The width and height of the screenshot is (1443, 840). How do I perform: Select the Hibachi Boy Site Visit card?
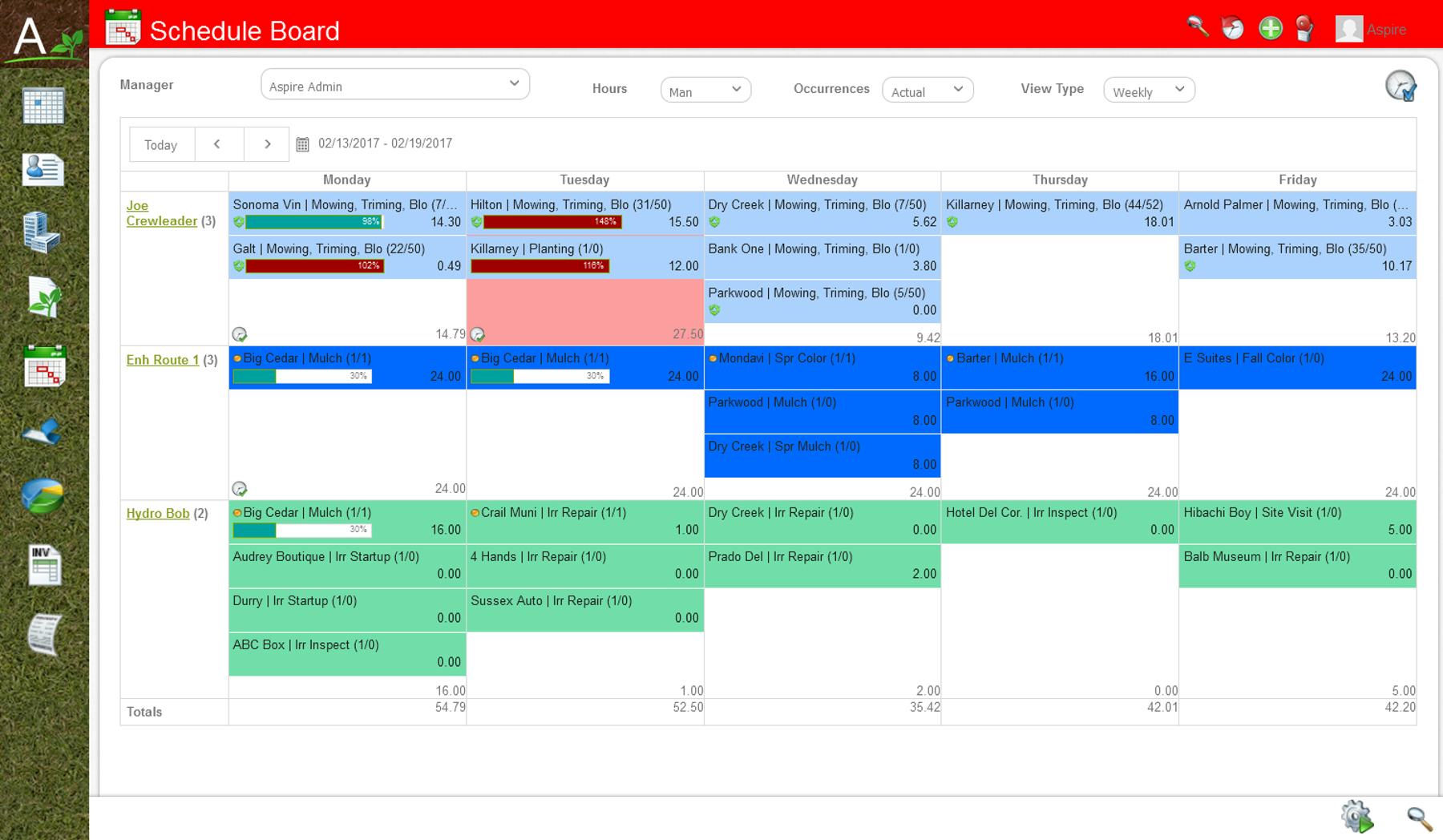[1298, 522]
